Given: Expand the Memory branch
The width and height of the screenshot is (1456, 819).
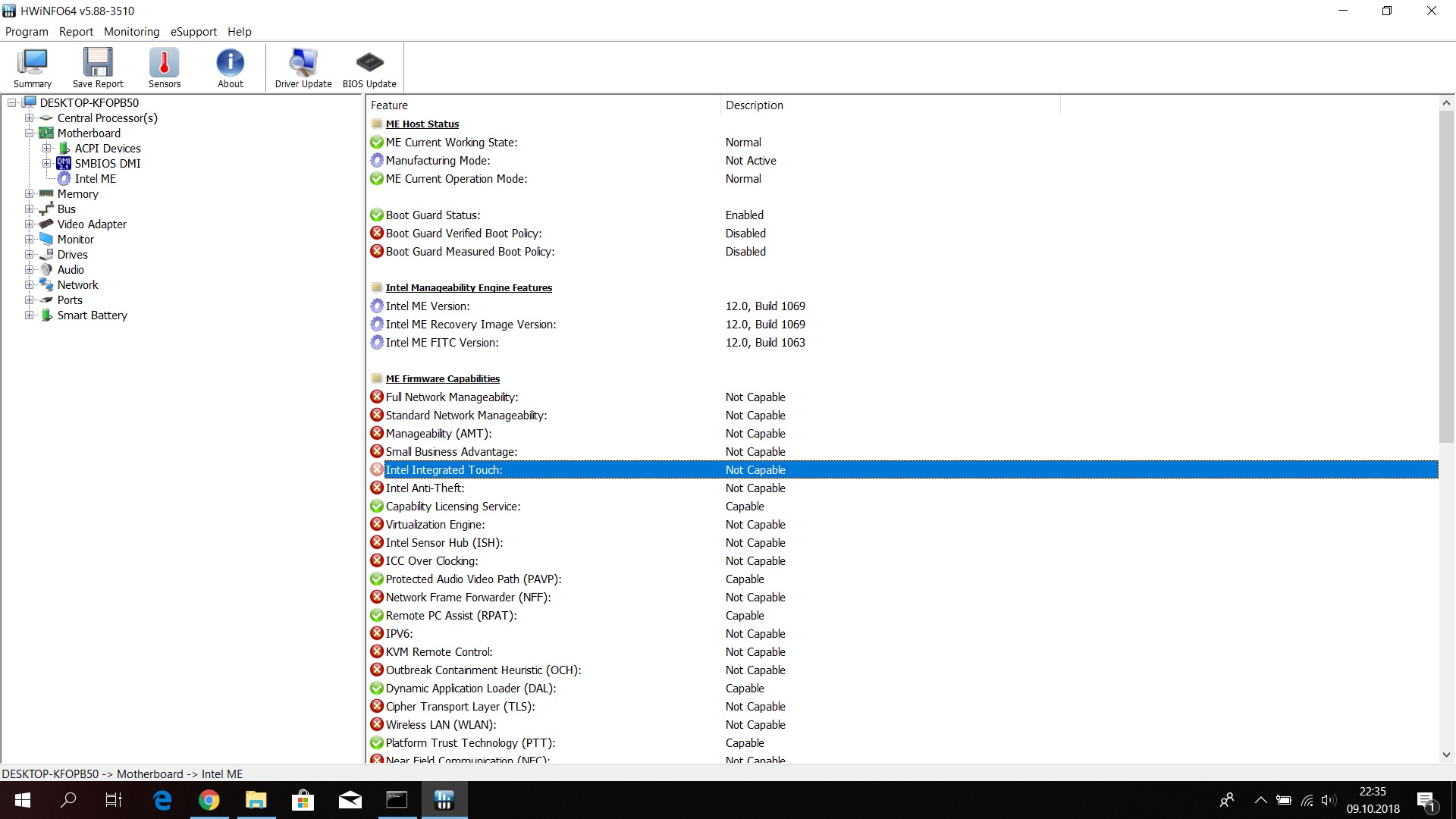Looking at the screenshot, I should tap(30, 194).
